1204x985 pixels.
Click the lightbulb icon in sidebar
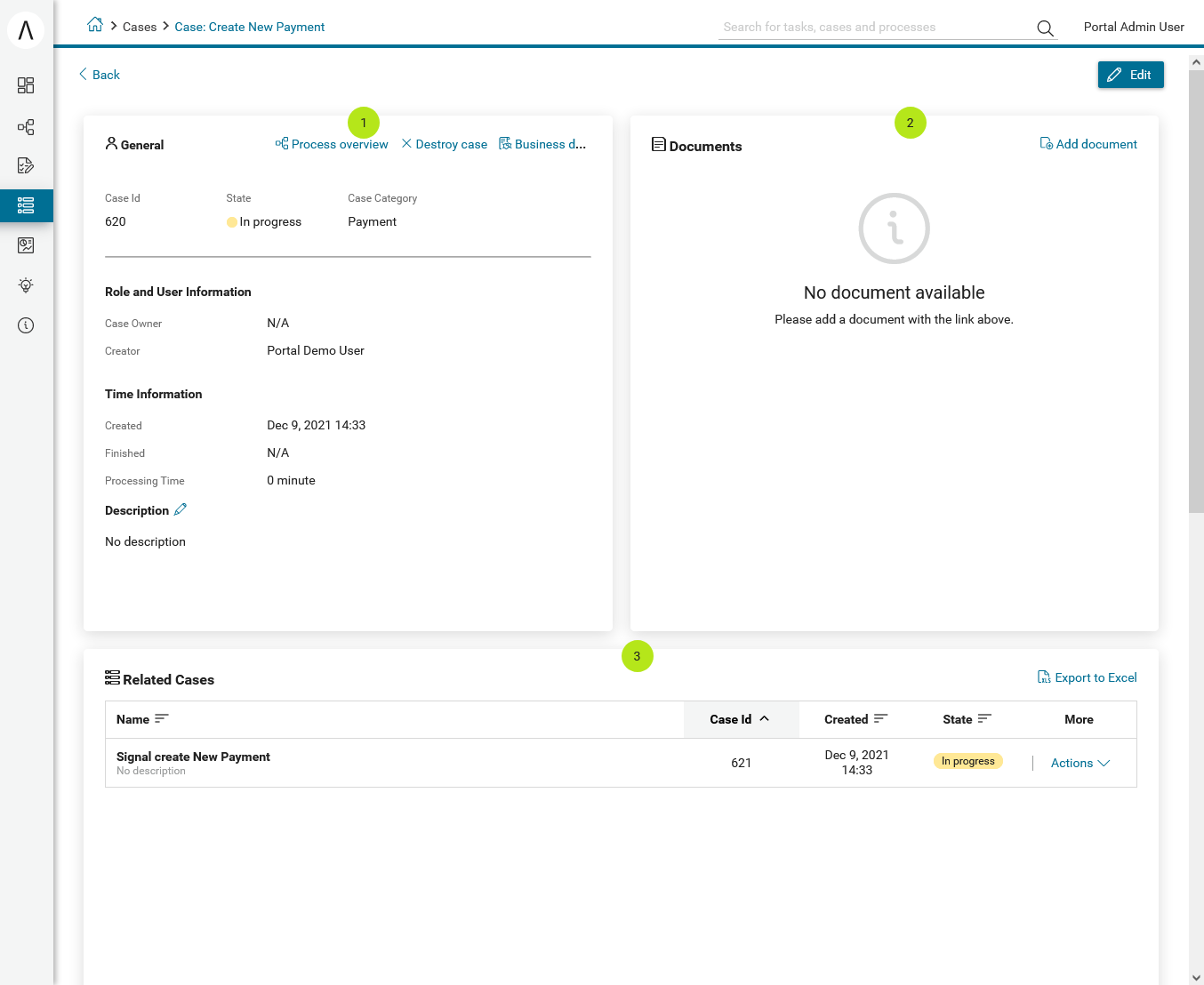coord(26,285)
